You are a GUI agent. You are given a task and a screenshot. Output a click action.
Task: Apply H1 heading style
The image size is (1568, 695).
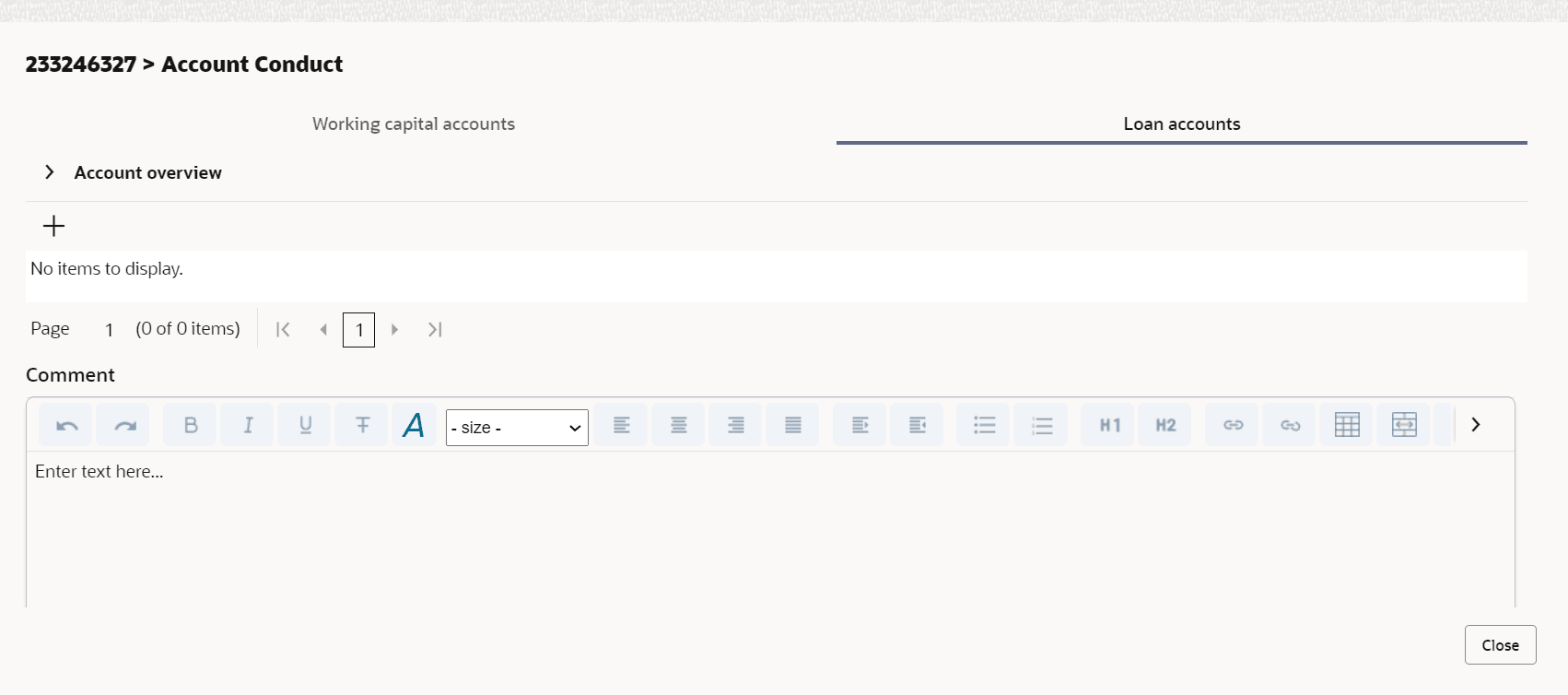(x=1109, y=425)
